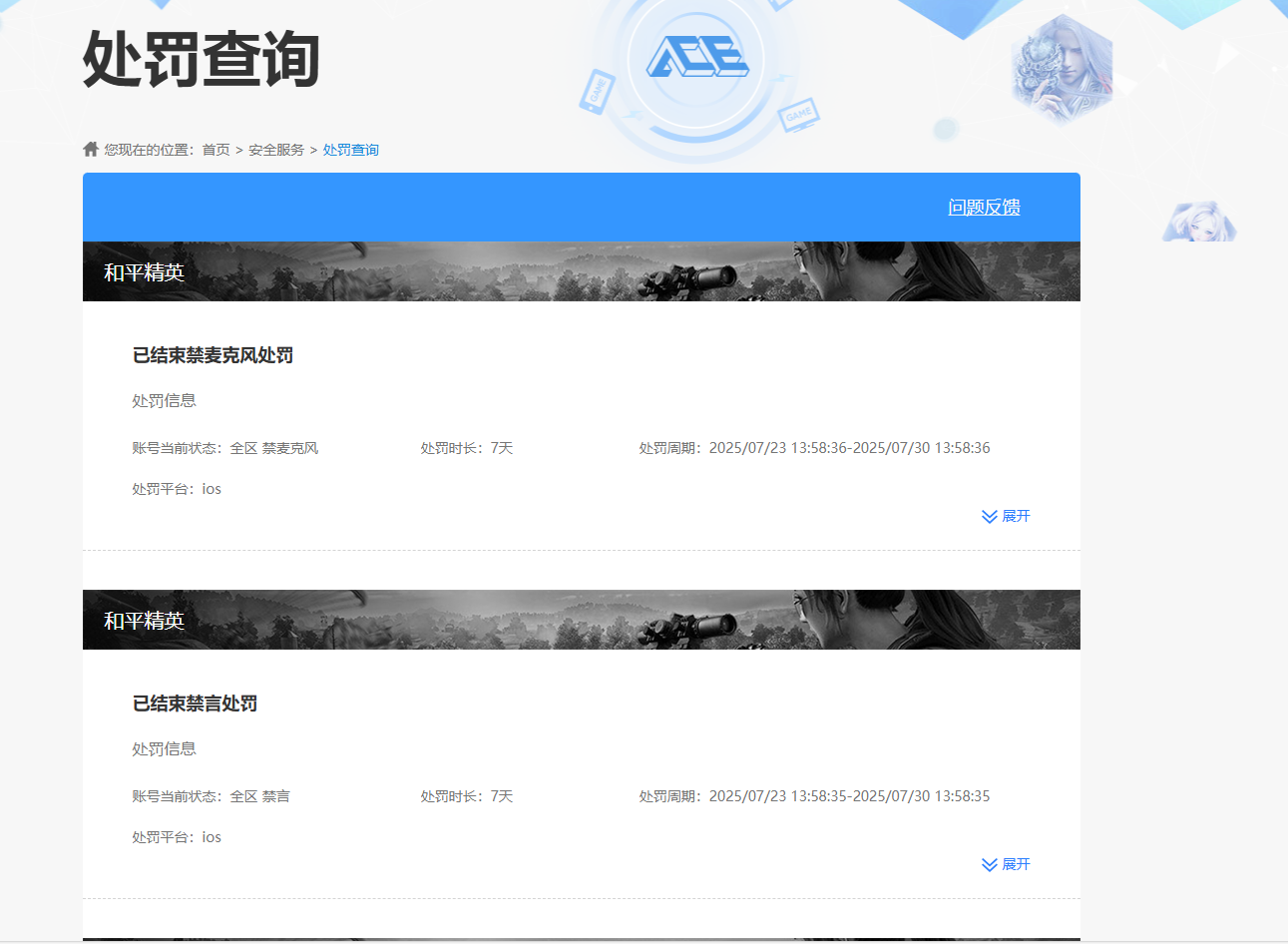Click the 已结束禁言处罚 heading

point(195,704)
